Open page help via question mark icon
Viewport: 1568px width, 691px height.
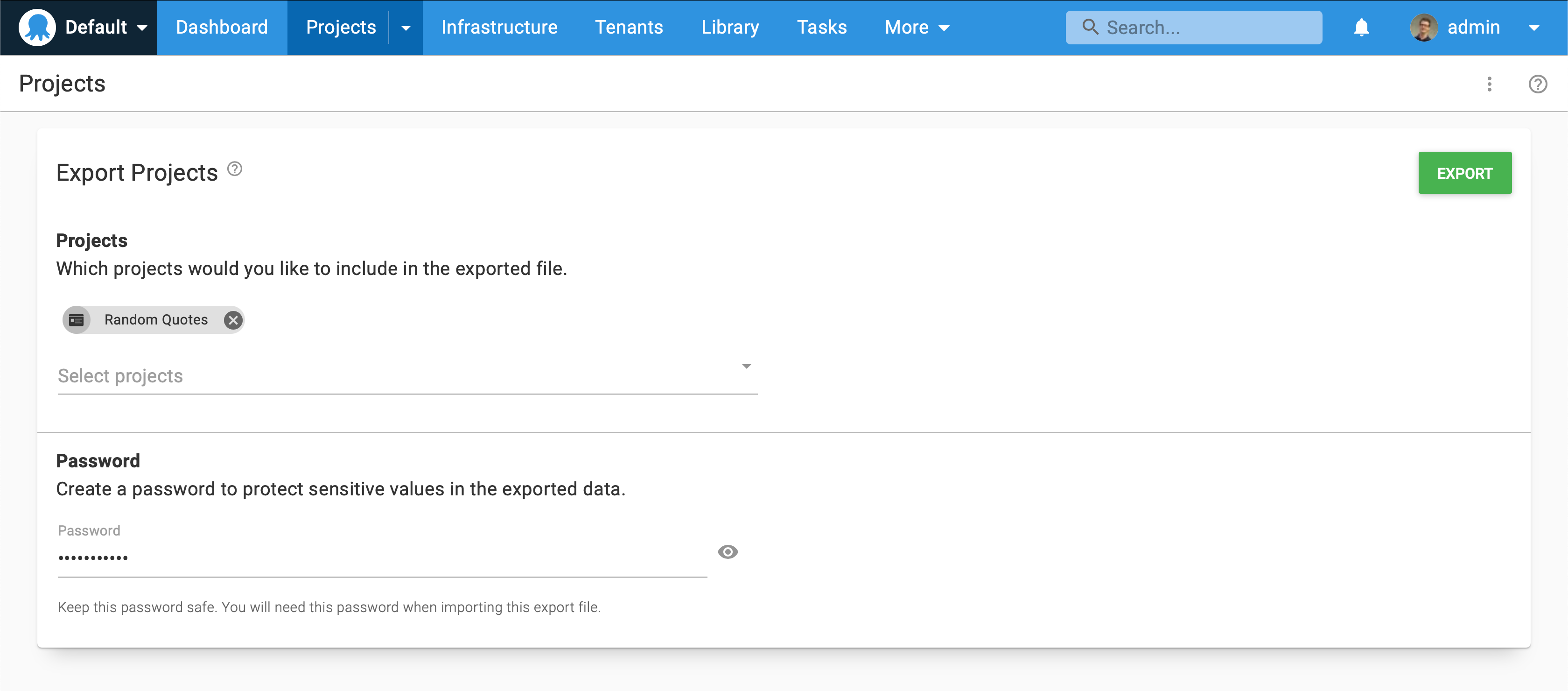pyautogui.click(x=1538, y=84)
